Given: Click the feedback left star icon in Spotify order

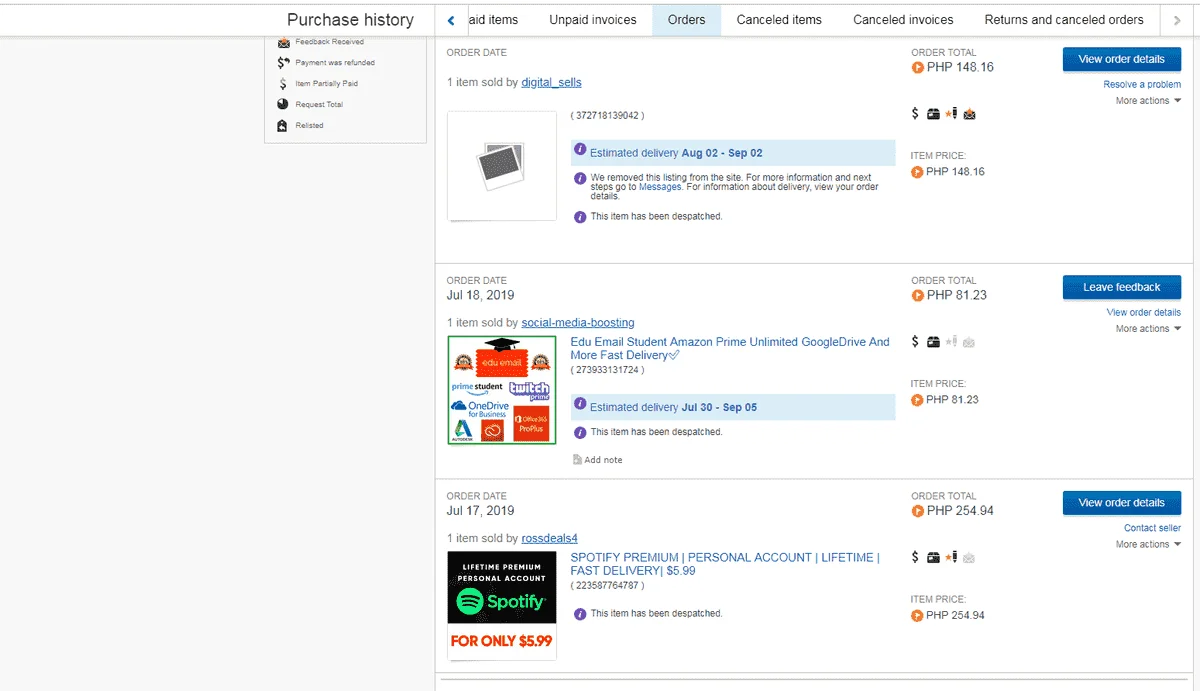Looking at the screenshot, I should pos(951,557).
